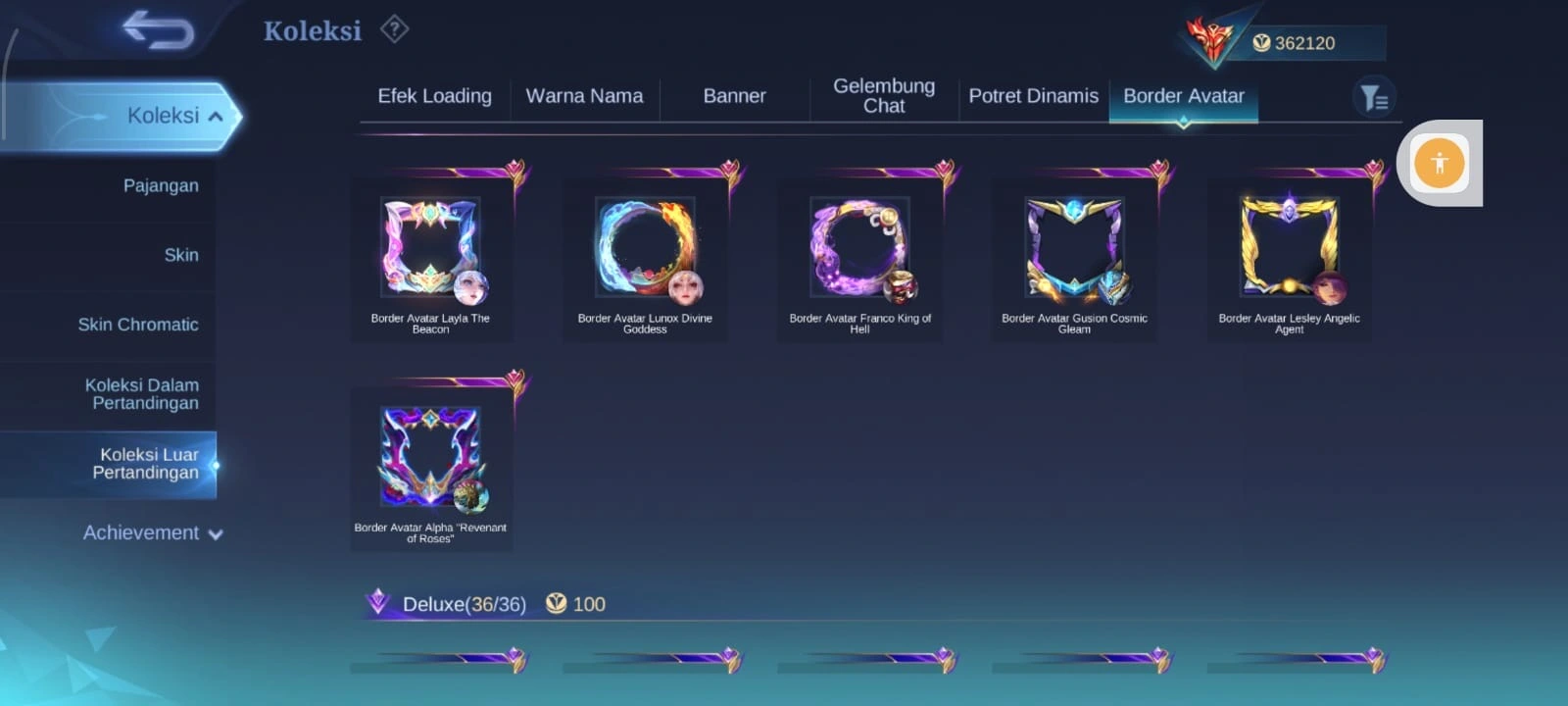Tap the back arrow icon
1568x706 pixels.
(158, 29)
